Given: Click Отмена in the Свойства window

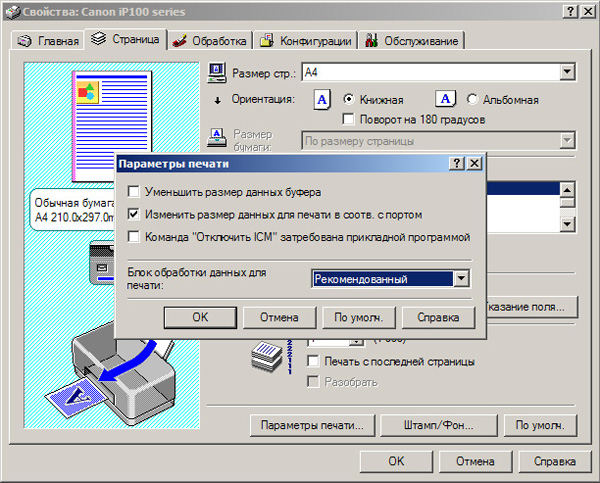Looking at the screenshot, I should tap(475, 461).
